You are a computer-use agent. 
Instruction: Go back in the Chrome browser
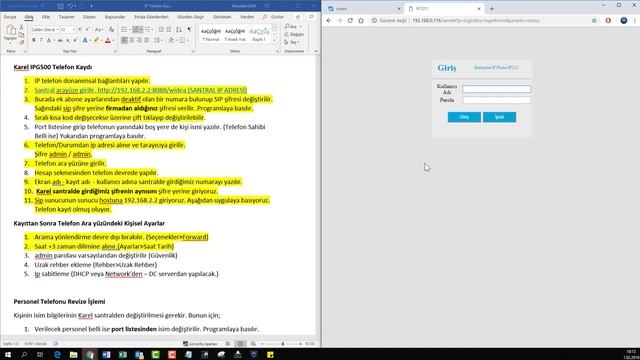329,20
